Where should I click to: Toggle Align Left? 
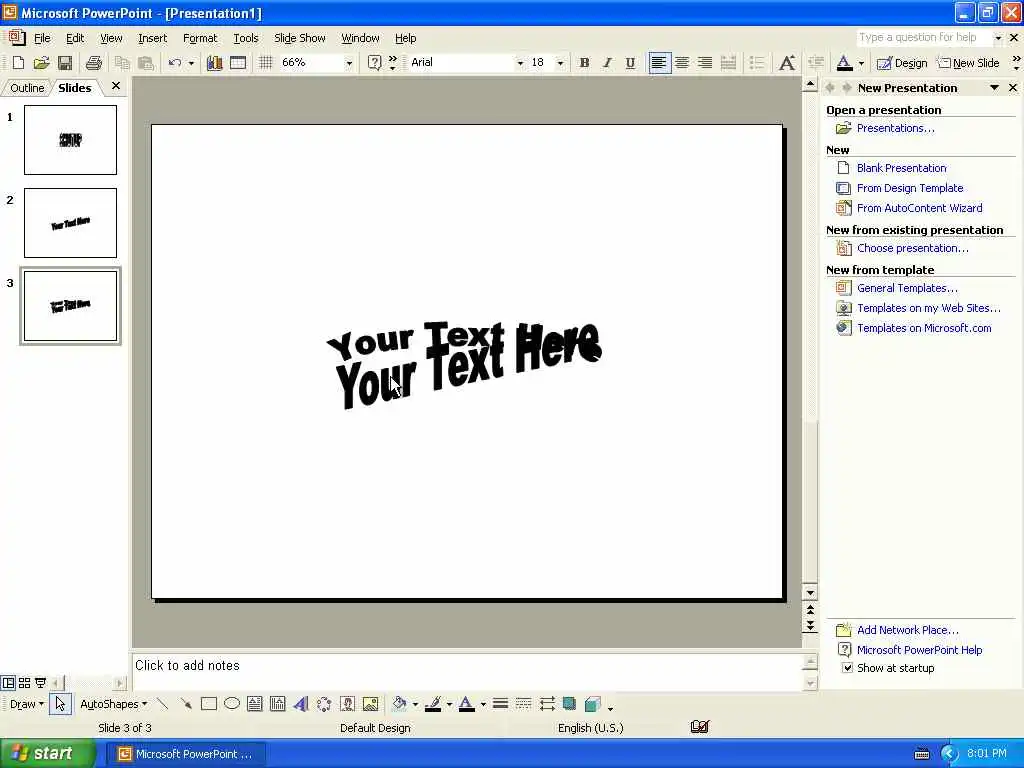(x=659, y=63)
